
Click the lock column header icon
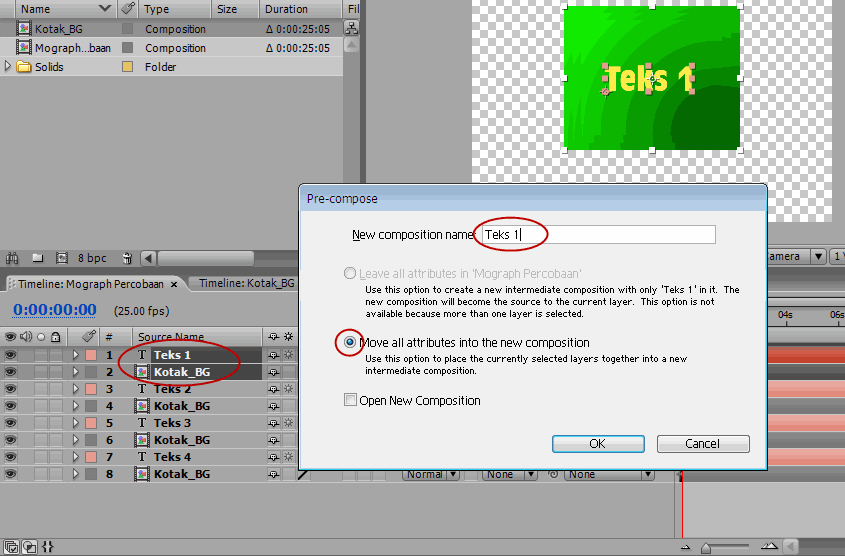56,337
